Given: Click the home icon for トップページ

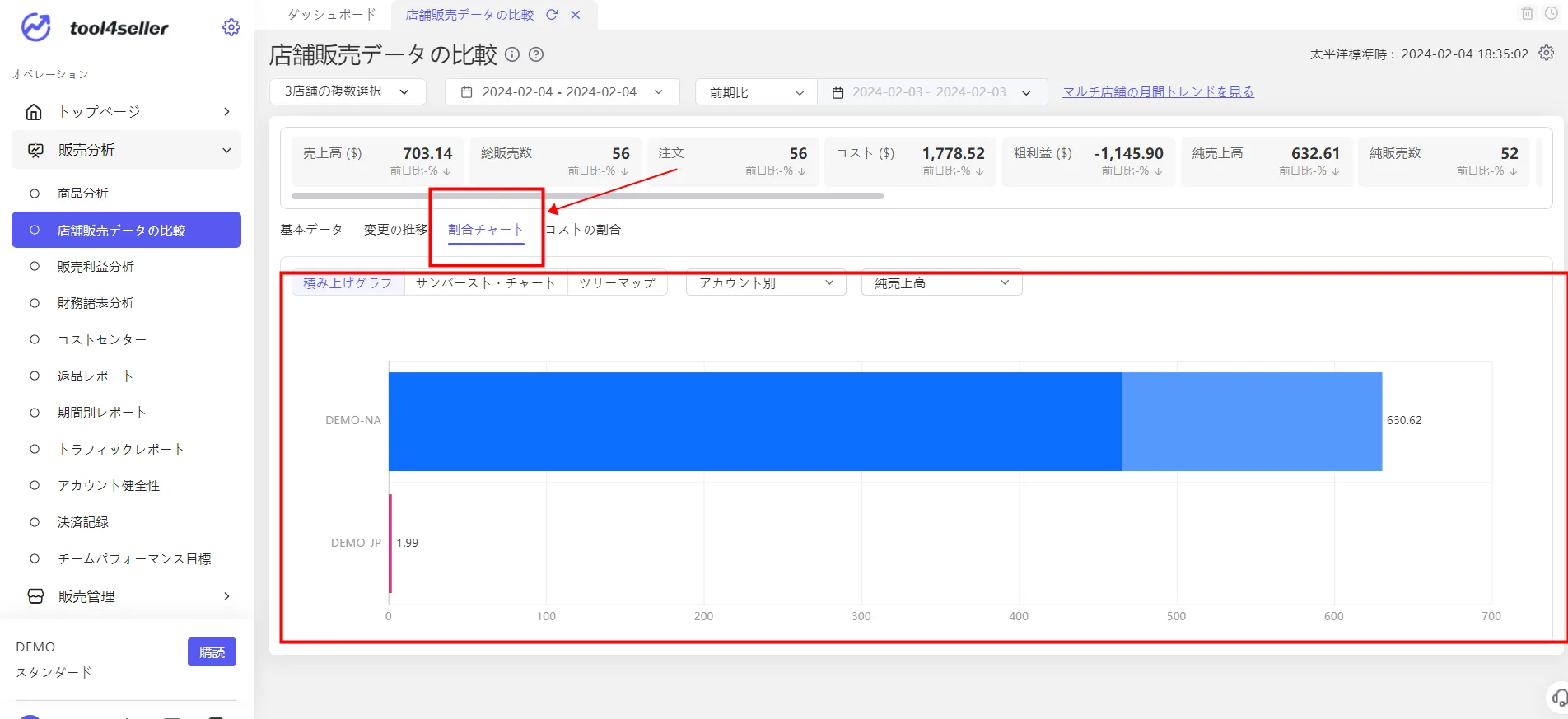Looking at the screenshot, I should click(x=35, y=112).
